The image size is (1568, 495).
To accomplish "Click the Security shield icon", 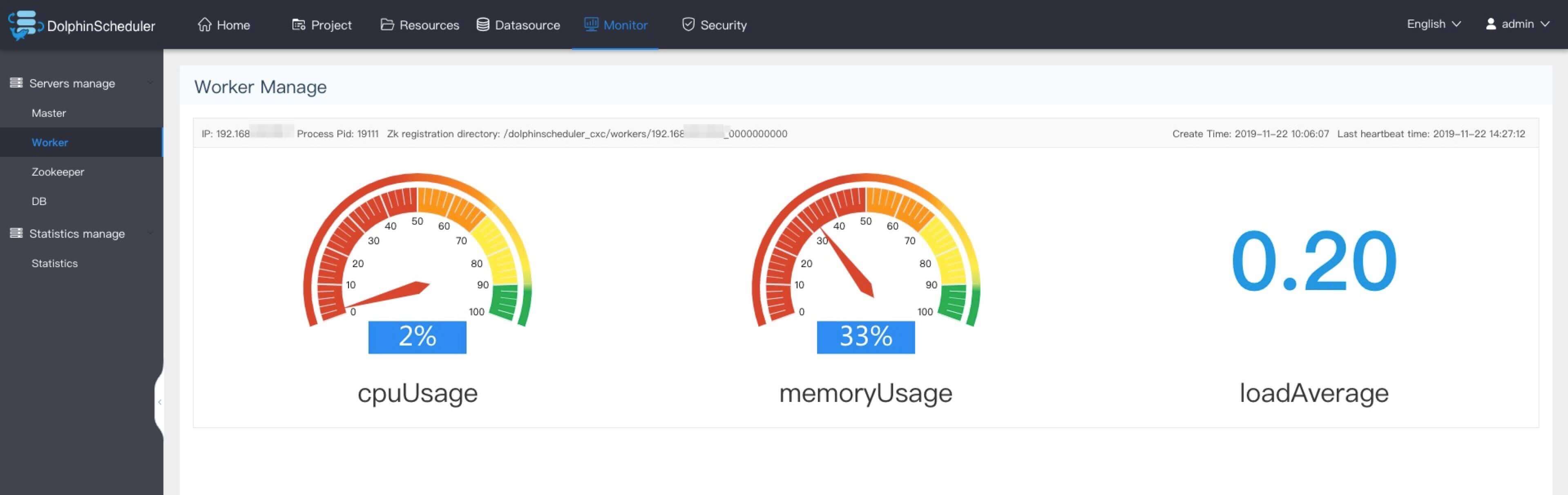I will [688, 25].
